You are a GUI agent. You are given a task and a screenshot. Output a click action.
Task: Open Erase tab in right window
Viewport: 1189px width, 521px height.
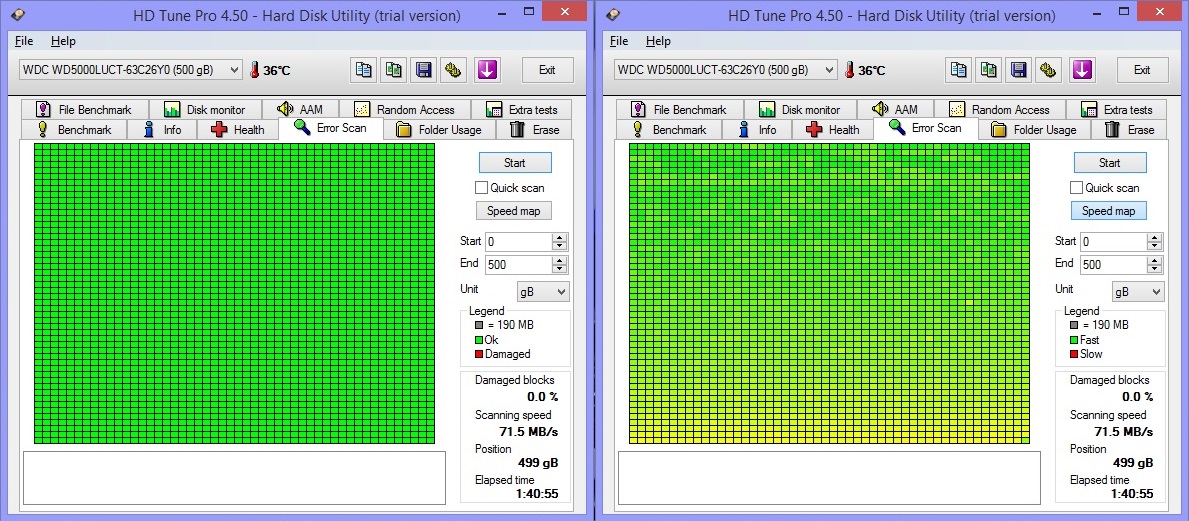pos(1131,130)
